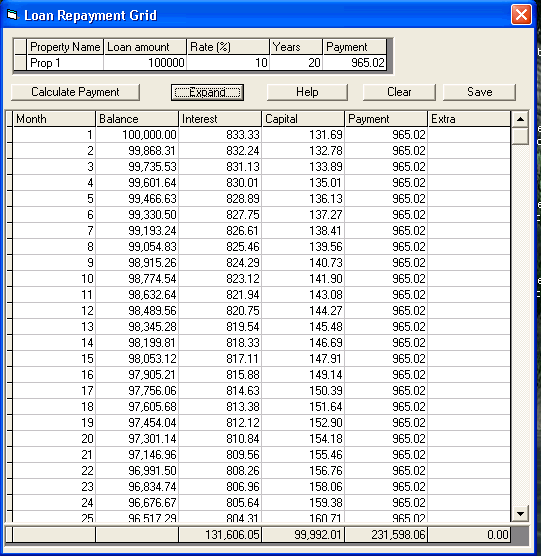
Task: Click the Month column header
Action: pos(54,119)
